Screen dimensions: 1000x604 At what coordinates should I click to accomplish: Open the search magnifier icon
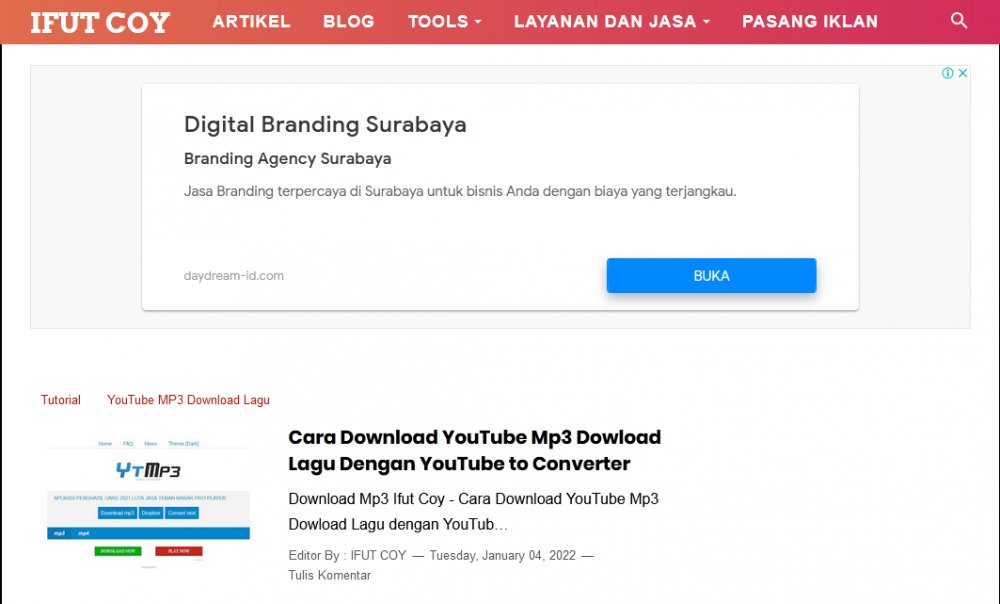[x=959, y=20]
